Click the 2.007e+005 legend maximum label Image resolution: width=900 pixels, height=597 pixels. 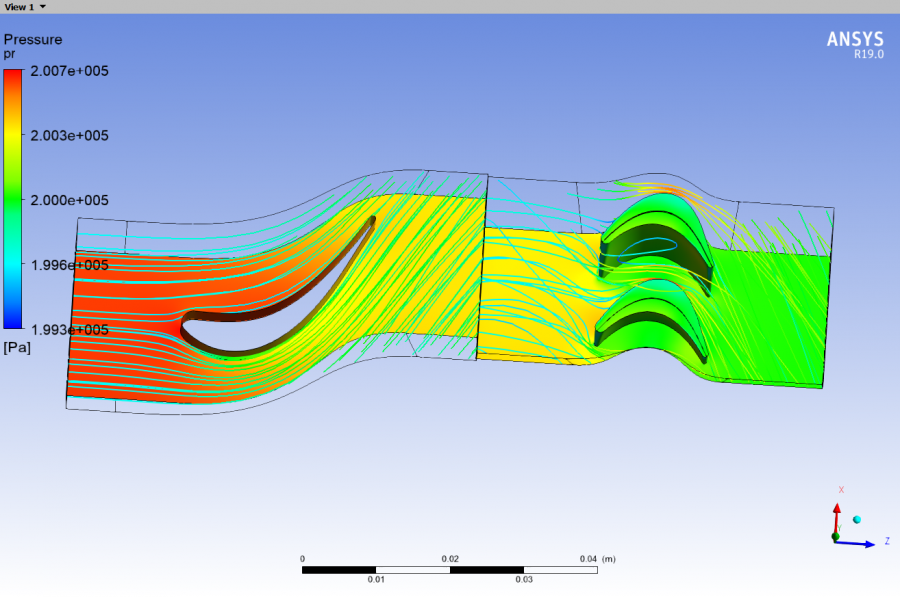[x=71, y=71]
